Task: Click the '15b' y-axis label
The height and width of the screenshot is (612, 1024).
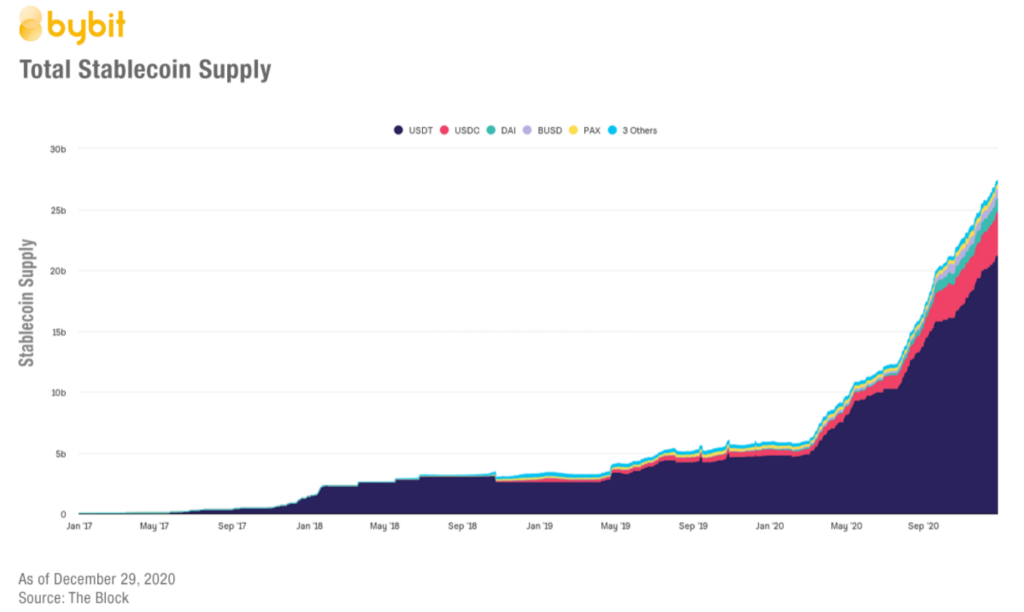Action: pyautogui.click(x=58, y=332)
